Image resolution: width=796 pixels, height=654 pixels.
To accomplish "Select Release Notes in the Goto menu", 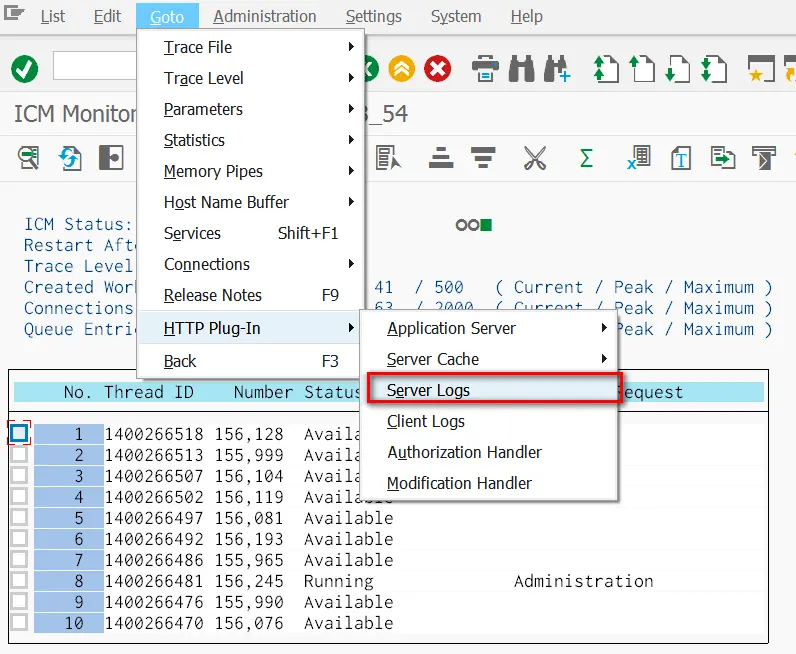I will (x=251, y=295).
